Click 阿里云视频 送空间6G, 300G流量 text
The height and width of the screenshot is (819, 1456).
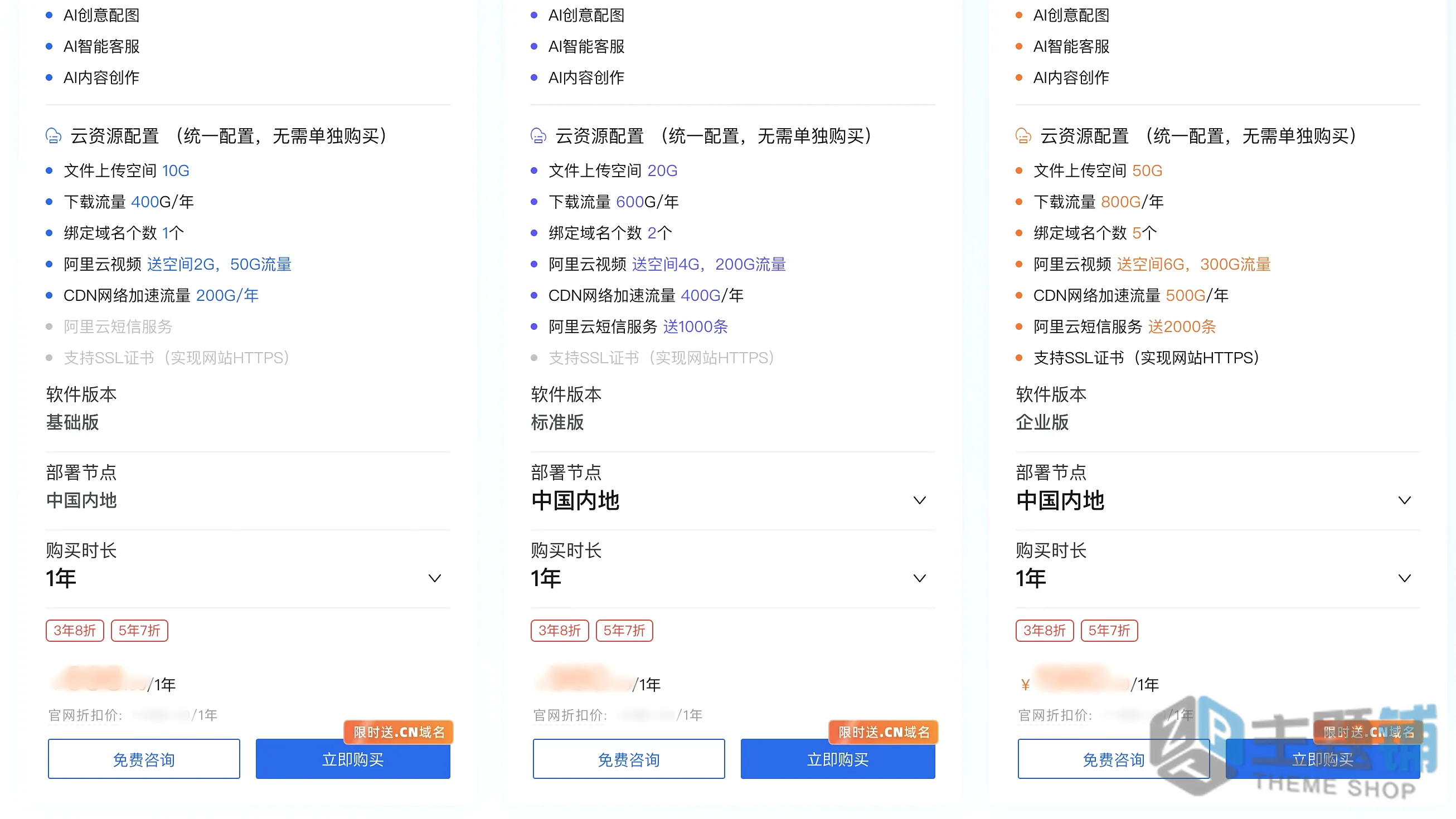1152,264
